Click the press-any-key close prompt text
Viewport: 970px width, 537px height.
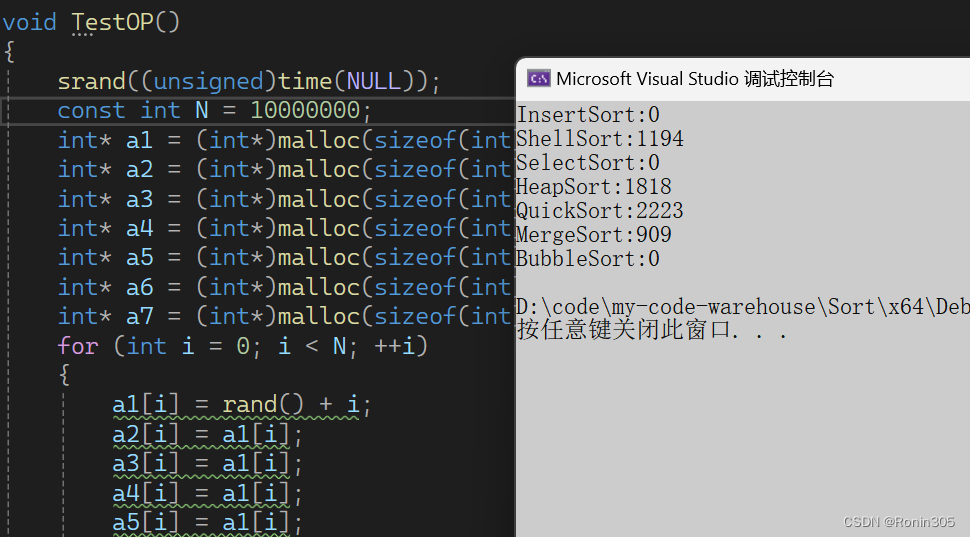coord(652,330)
